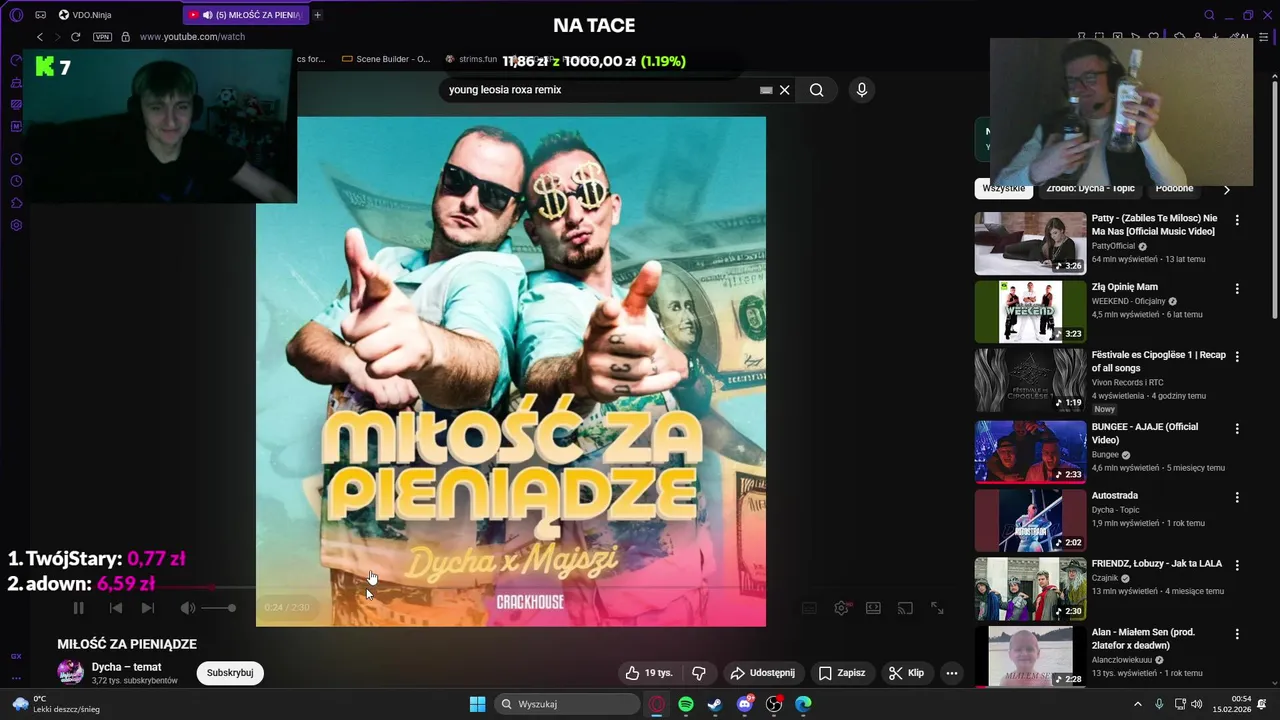
Task: Click the taskbar Wyszukaj search box
Action: click(x=568, y=704)
